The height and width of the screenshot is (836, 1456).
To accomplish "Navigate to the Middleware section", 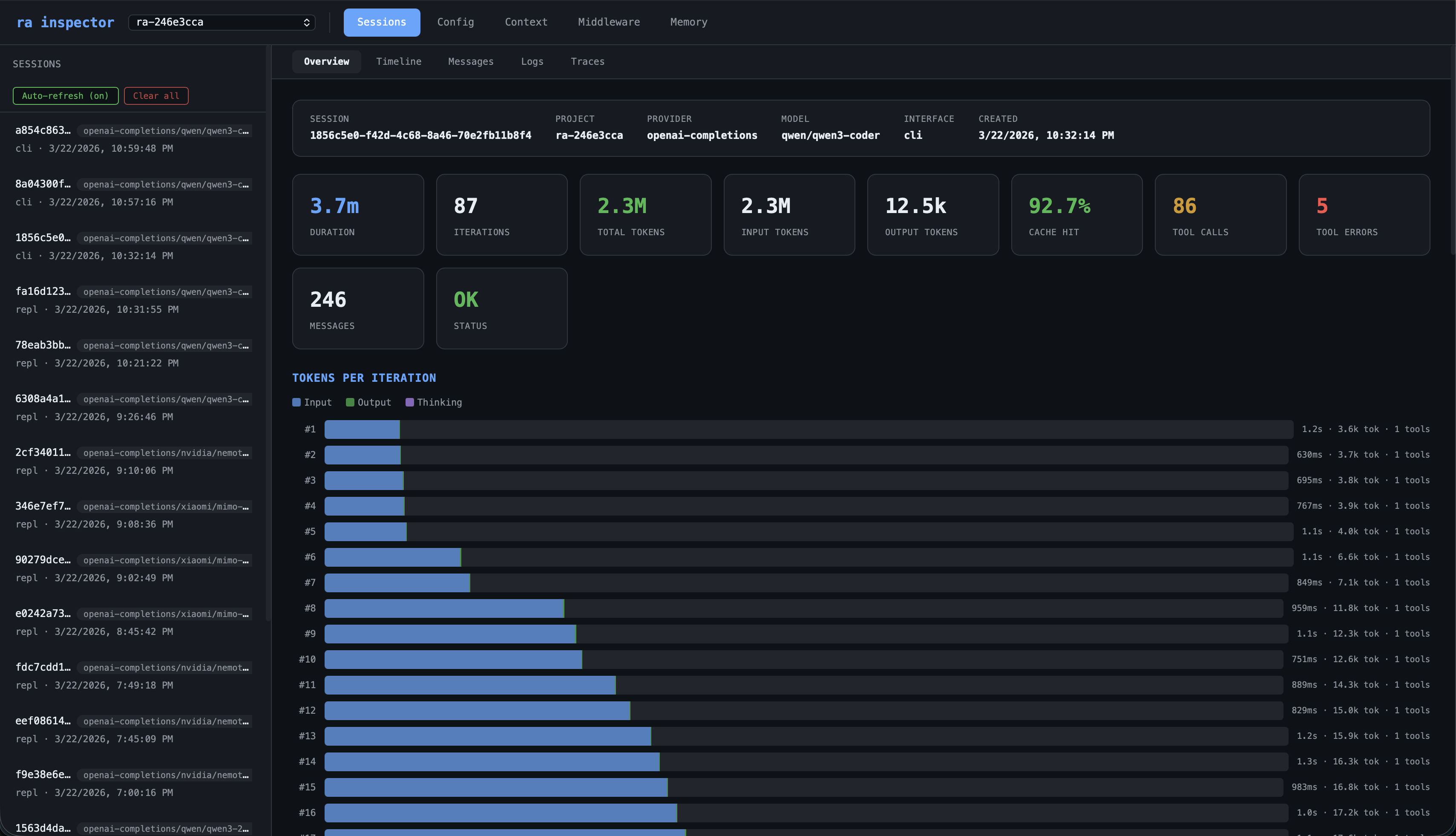I will (608, 22).
